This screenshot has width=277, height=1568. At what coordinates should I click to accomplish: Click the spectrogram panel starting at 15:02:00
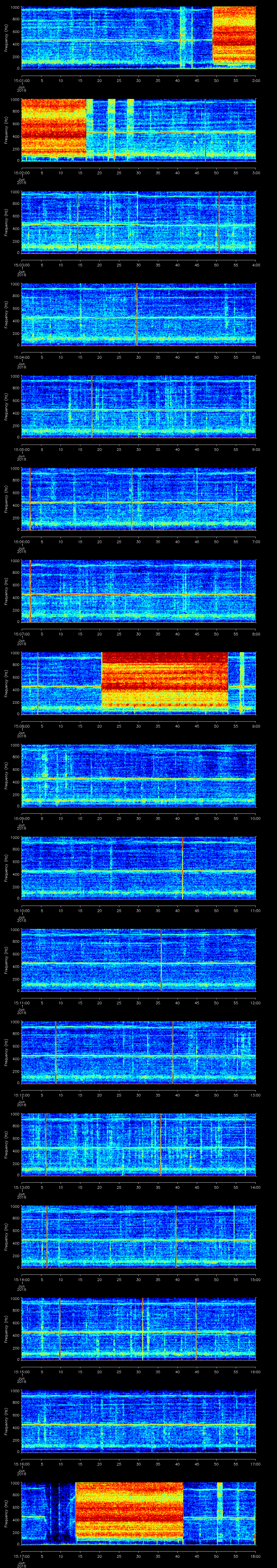point(139,130)
